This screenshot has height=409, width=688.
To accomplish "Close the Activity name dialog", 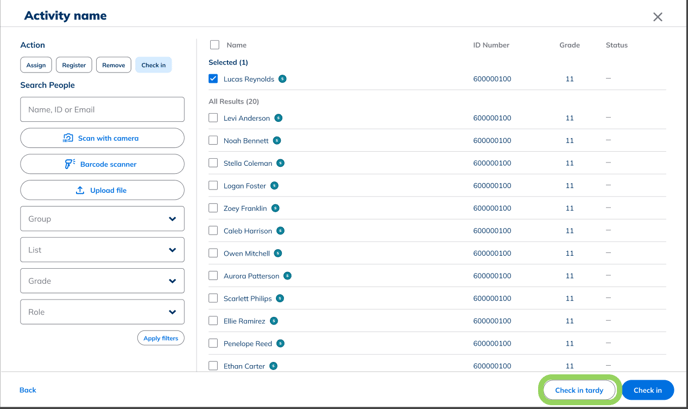I will click(657, 17).
